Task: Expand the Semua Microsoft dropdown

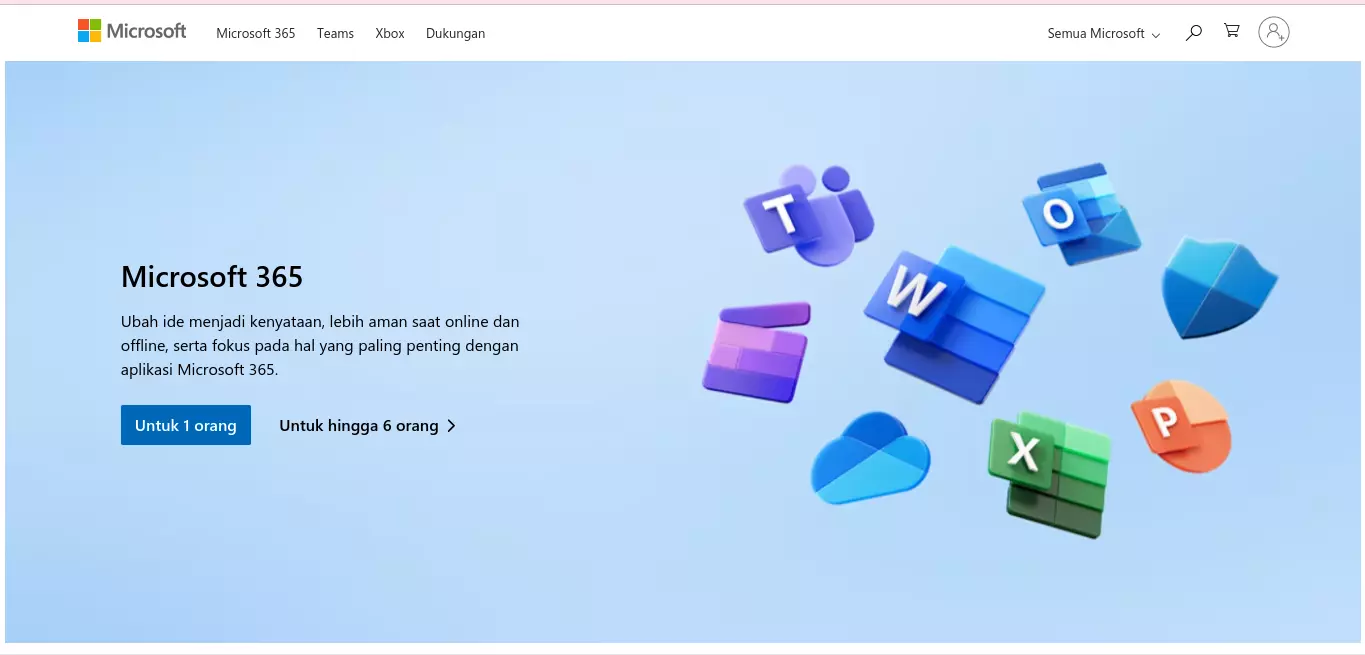Action: tap(1103, 33)
